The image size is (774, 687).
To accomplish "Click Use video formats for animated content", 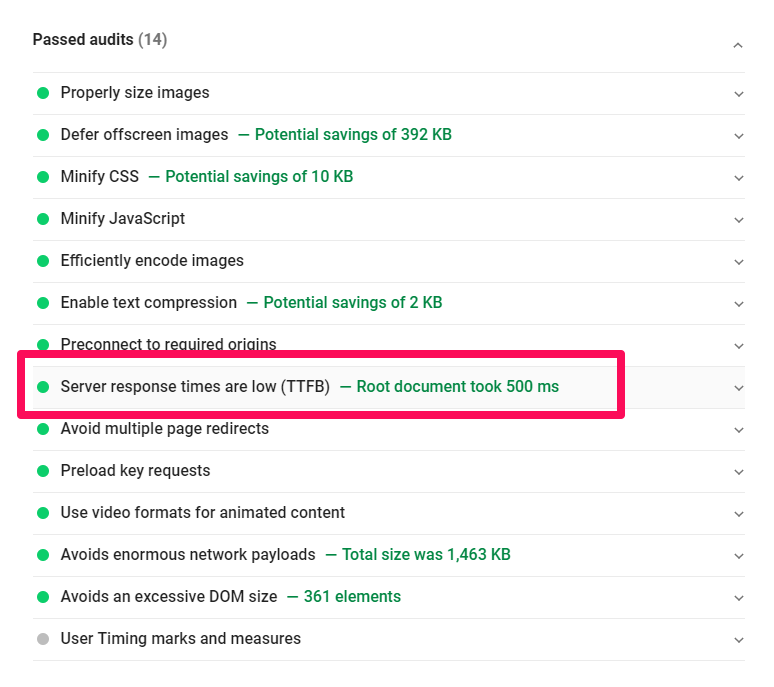I will (202, 513).
